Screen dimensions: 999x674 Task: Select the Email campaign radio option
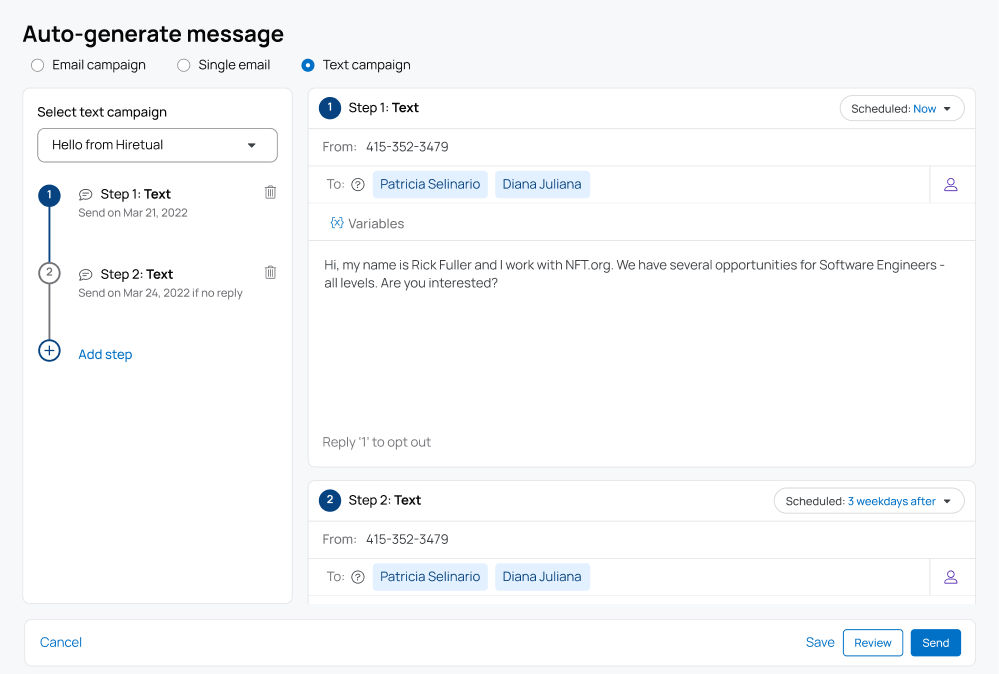38,65
